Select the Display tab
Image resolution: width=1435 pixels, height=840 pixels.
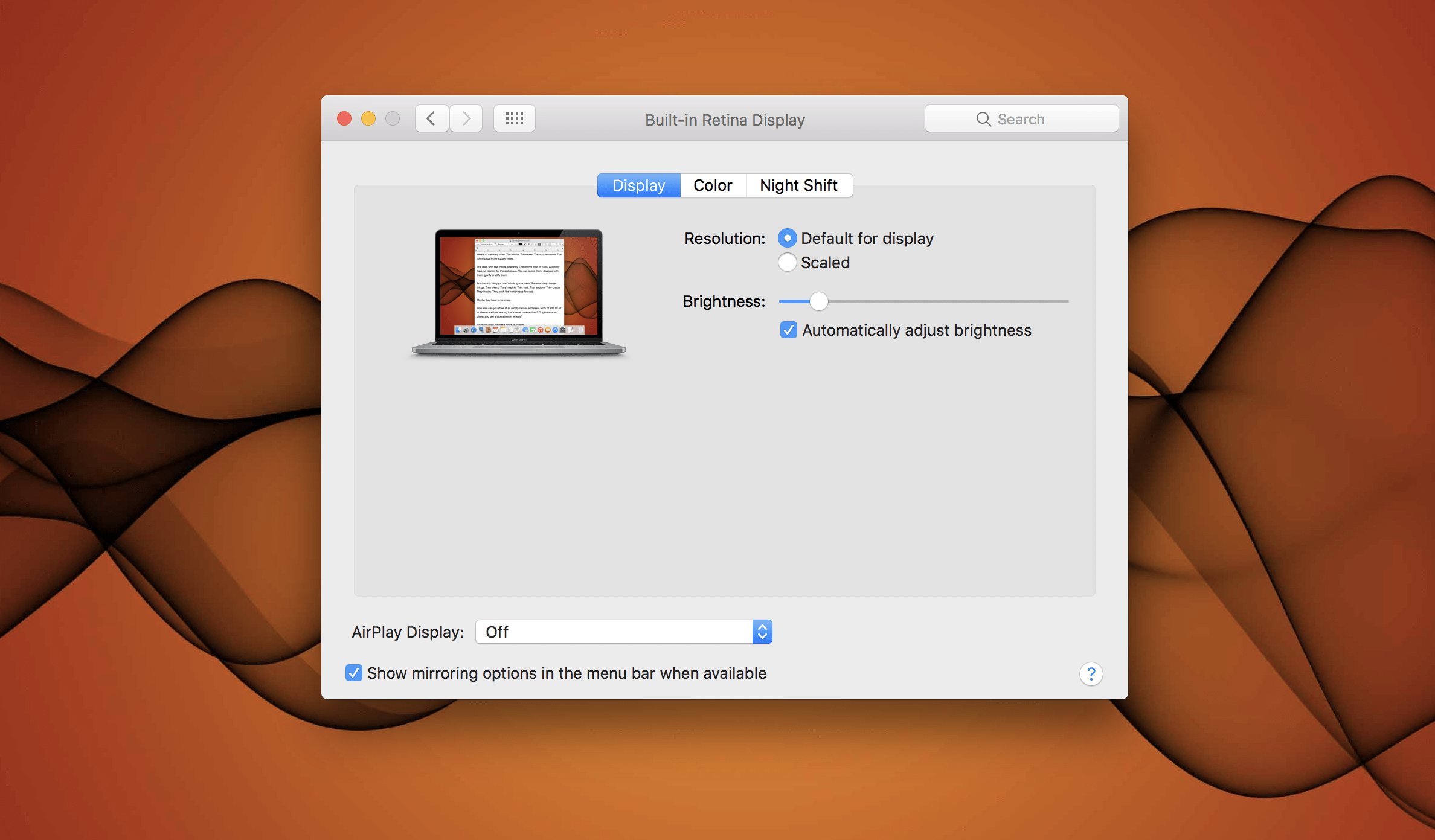pyautogui.click(x=638, y=185)
